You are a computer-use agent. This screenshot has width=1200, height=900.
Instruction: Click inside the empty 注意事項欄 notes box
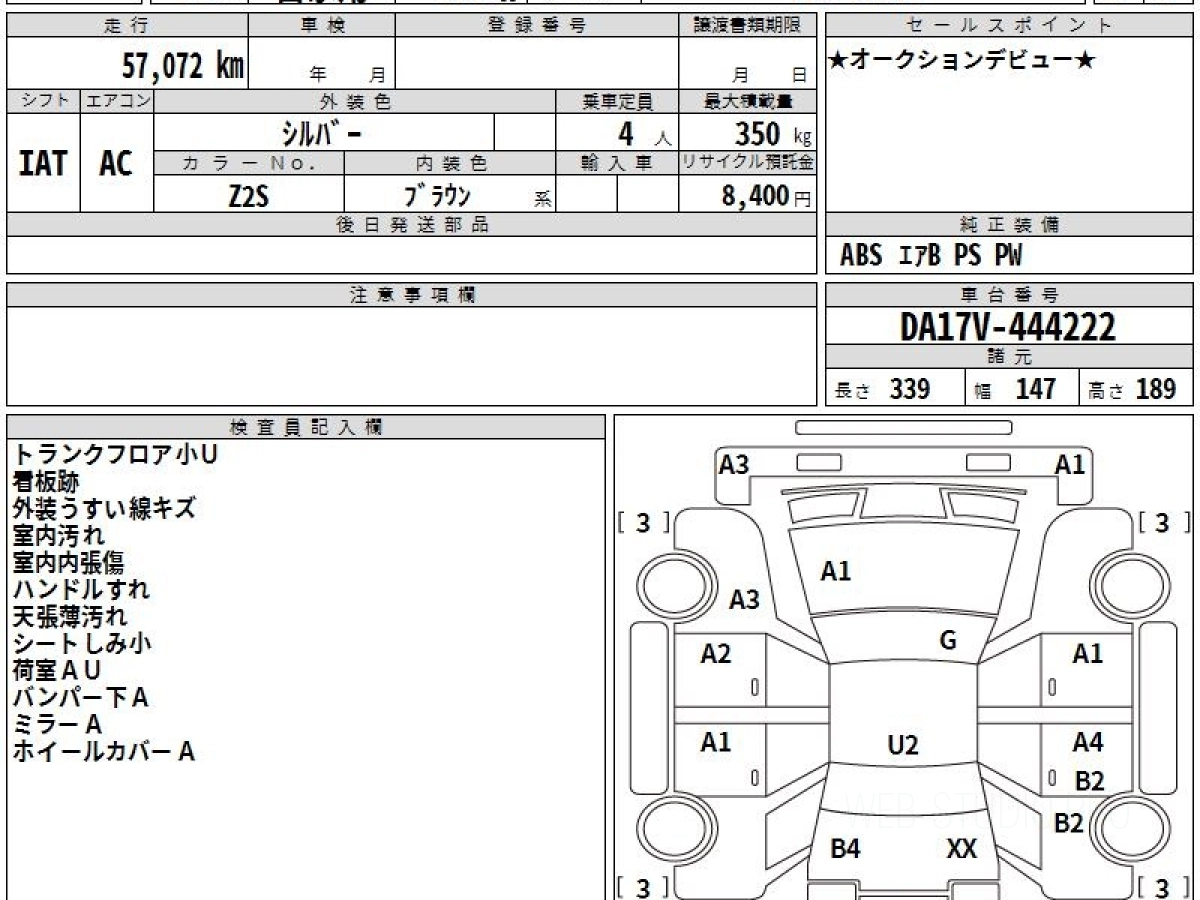coord(411,355)
